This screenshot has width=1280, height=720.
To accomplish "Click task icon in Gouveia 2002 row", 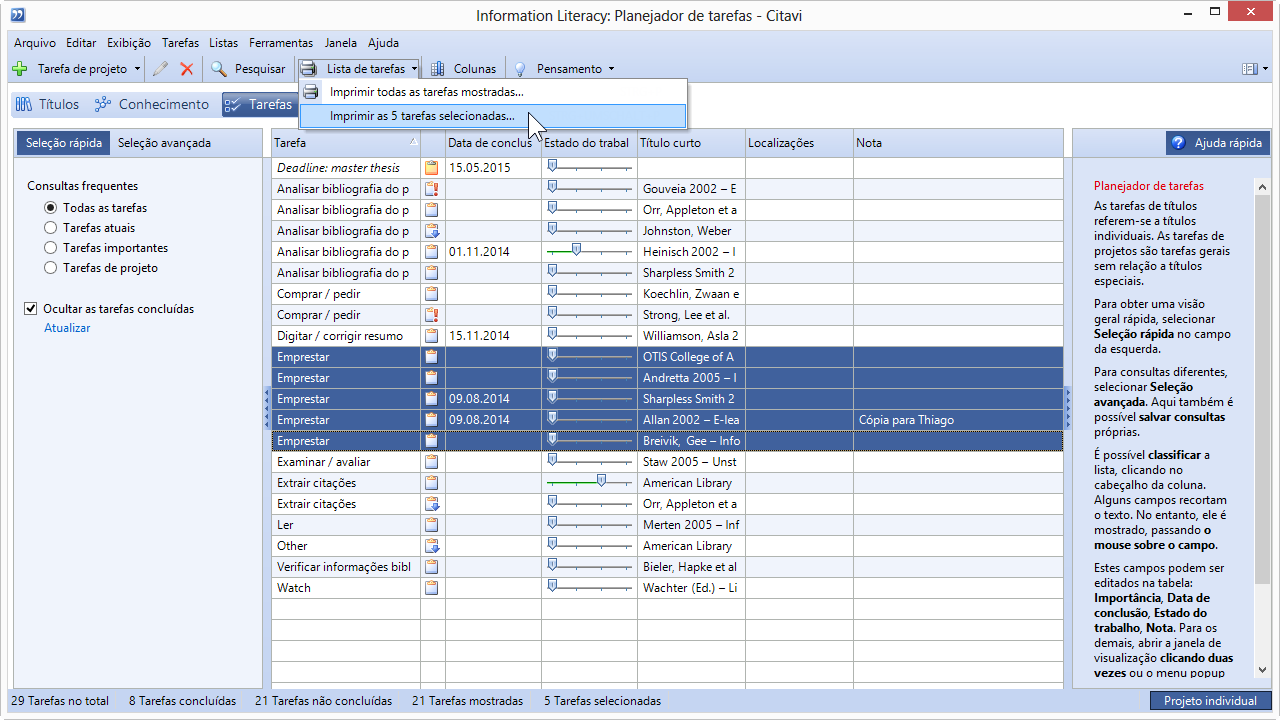I will [x=432, y=189].
